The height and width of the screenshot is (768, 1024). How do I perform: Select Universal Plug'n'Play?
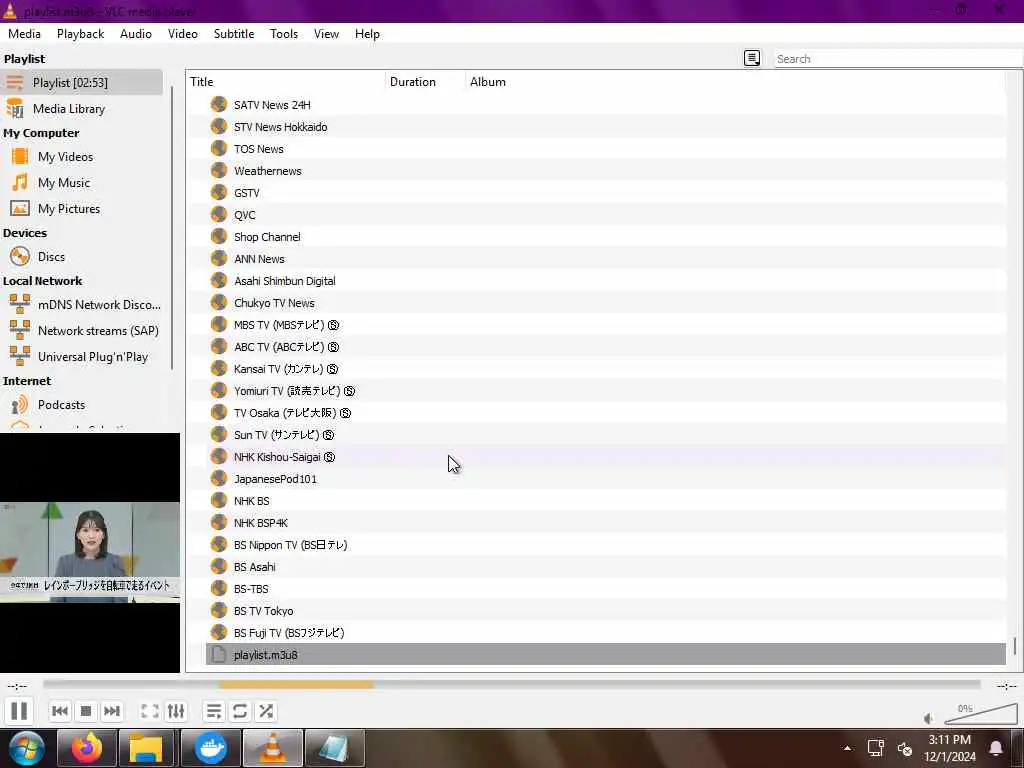click(x=82, y=357)
